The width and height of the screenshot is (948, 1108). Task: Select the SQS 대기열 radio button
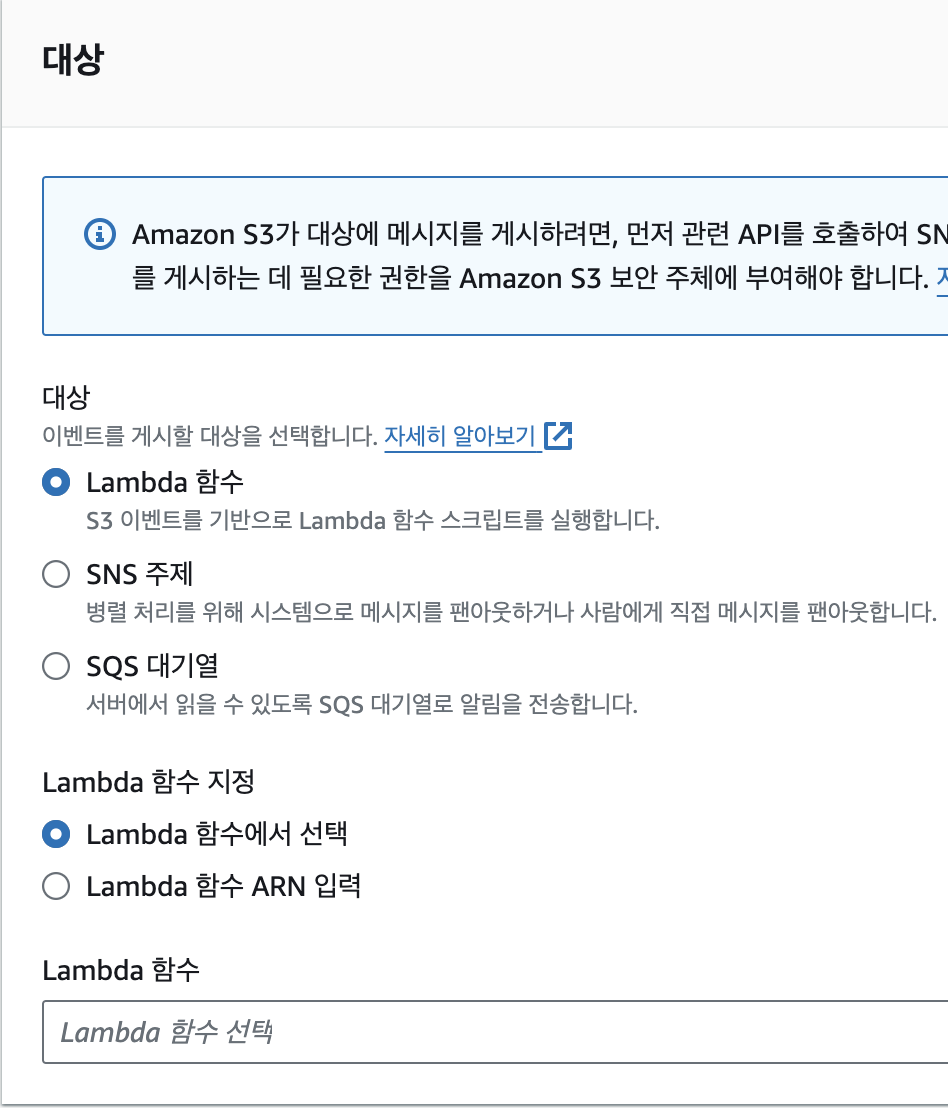(56, 666)
